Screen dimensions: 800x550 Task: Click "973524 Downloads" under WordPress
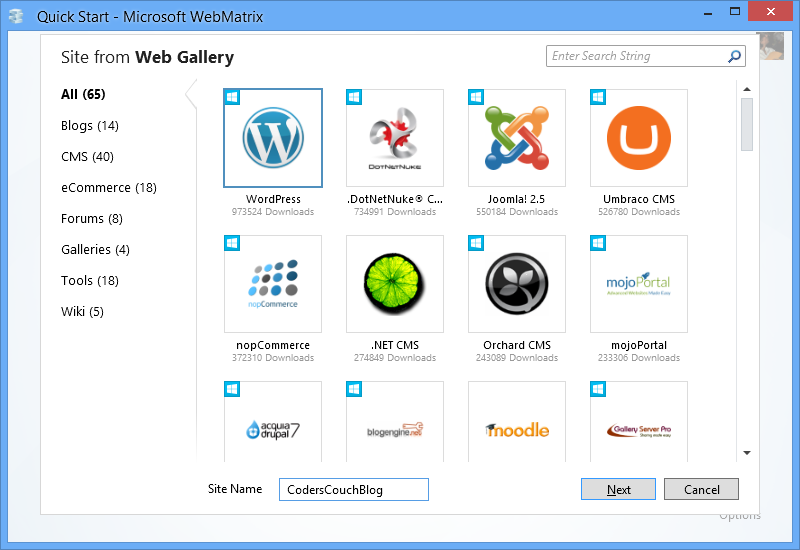pos(273,212)
